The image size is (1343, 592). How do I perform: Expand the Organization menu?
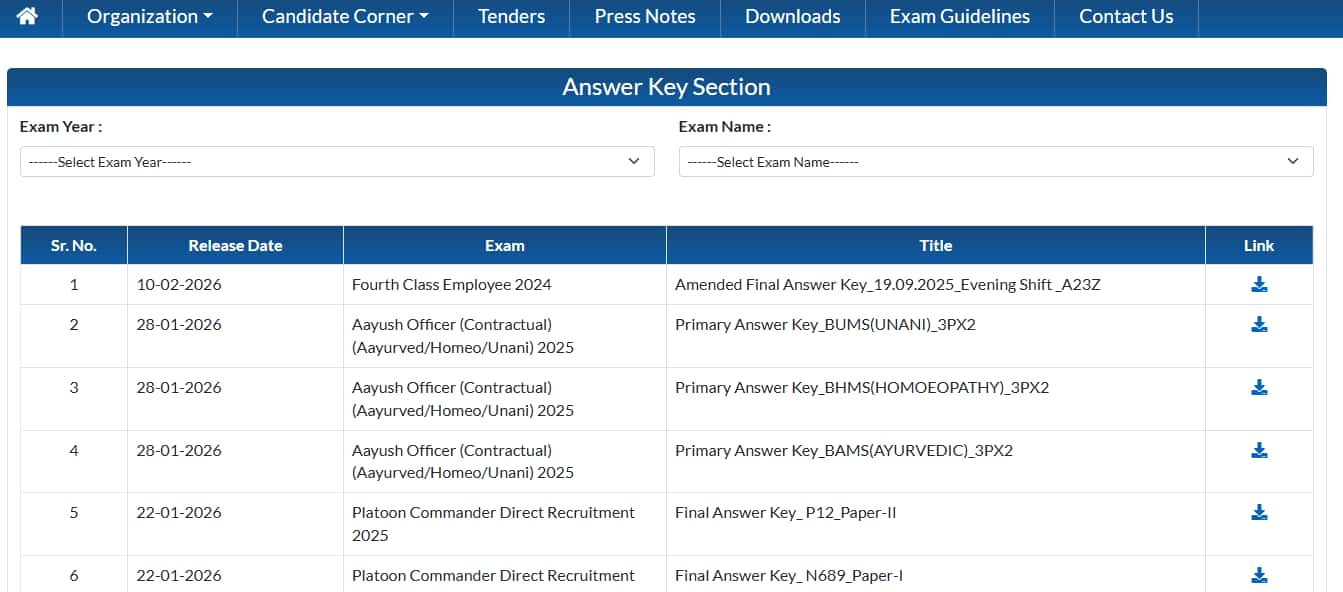149,17
